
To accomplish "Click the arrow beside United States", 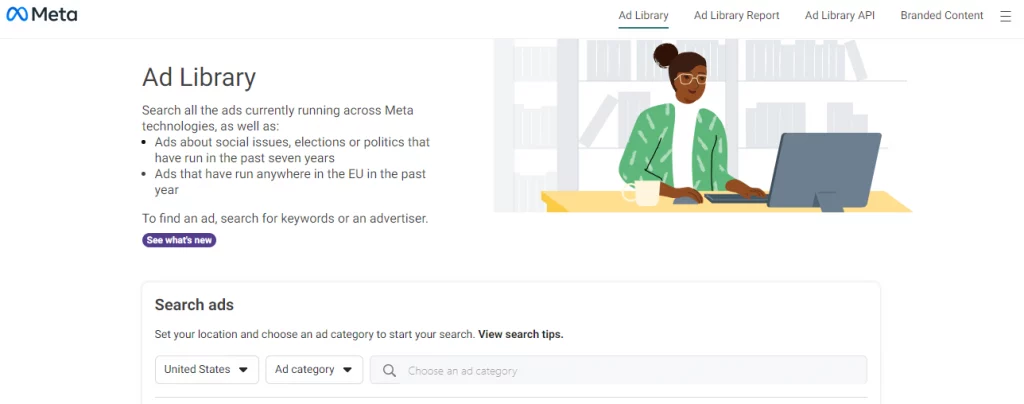I will (x=243, y=370).
